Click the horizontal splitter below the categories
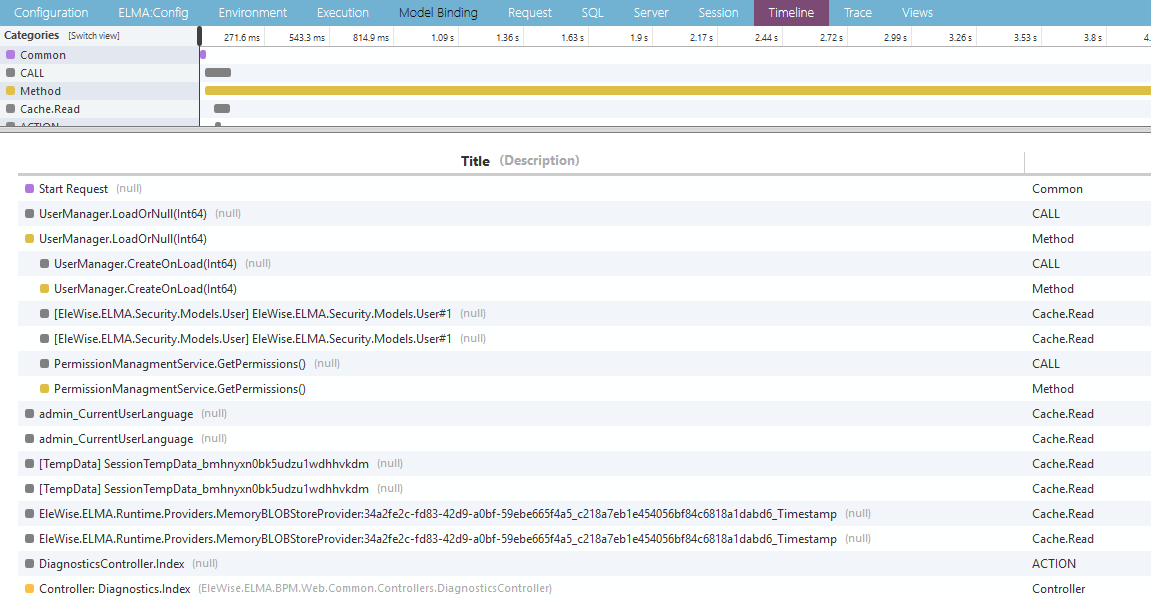The height and width of the screenshot is (600, 1151). [575, 129]
